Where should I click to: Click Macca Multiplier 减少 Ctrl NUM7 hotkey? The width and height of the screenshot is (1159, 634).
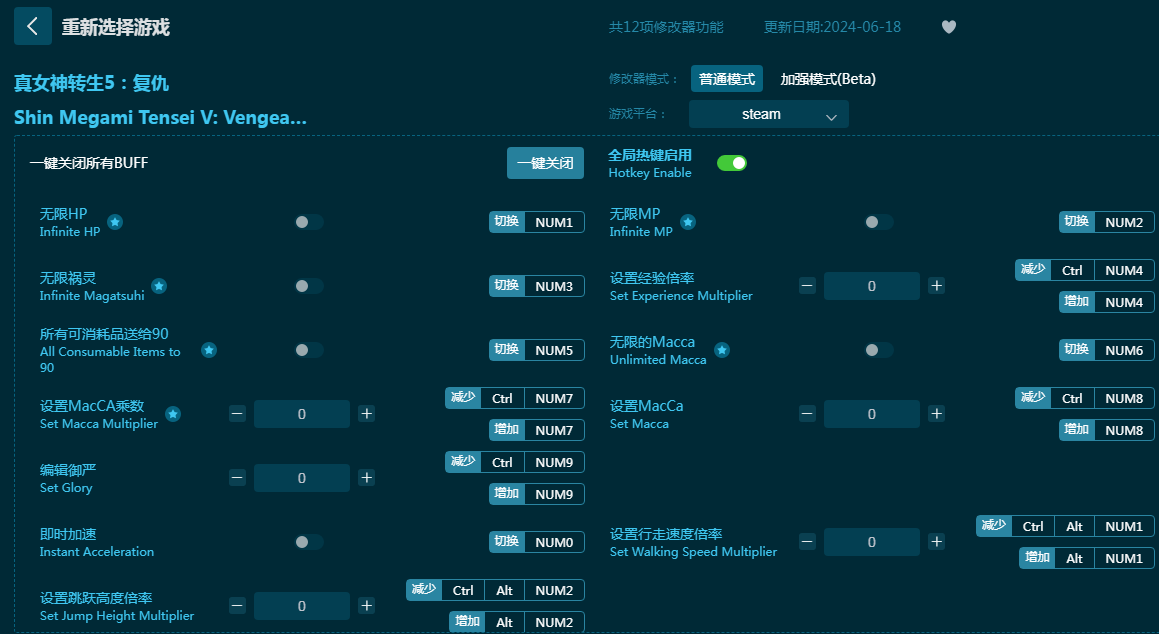click(515, 398)
